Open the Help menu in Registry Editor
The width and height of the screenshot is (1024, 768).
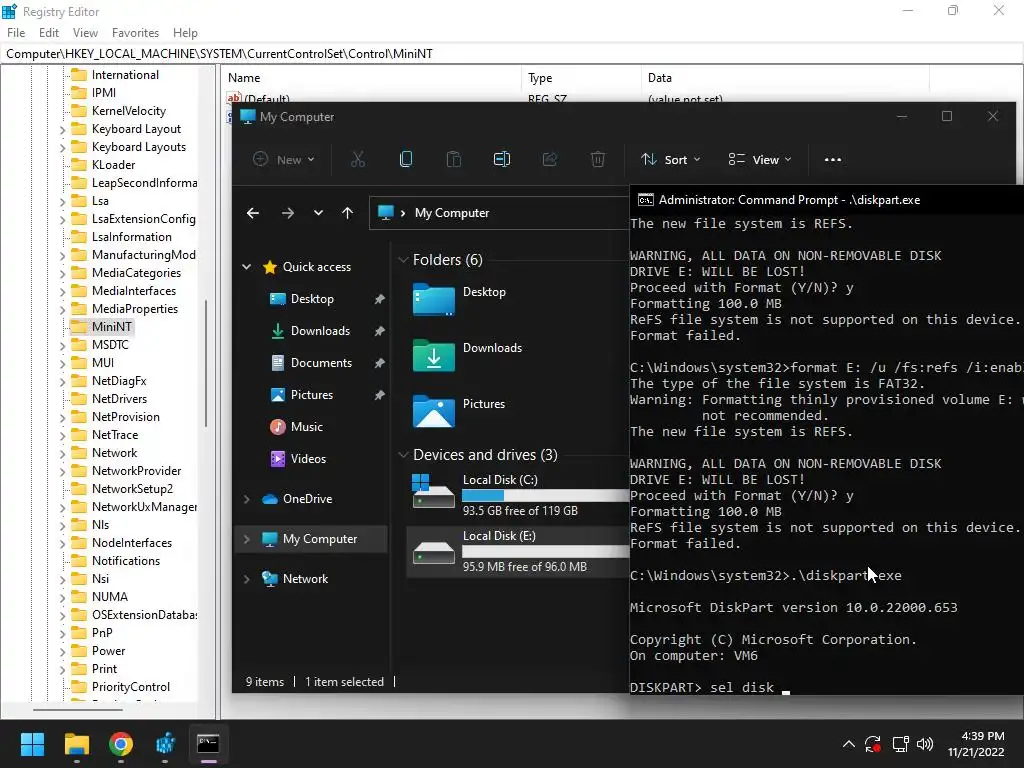coord(185,33)
